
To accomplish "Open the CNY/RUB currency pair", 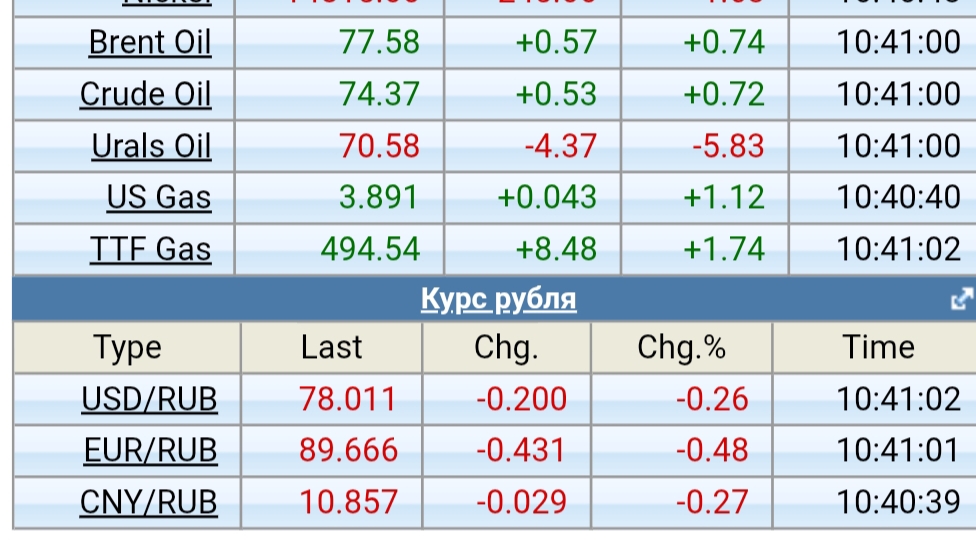I will point(148,501).
